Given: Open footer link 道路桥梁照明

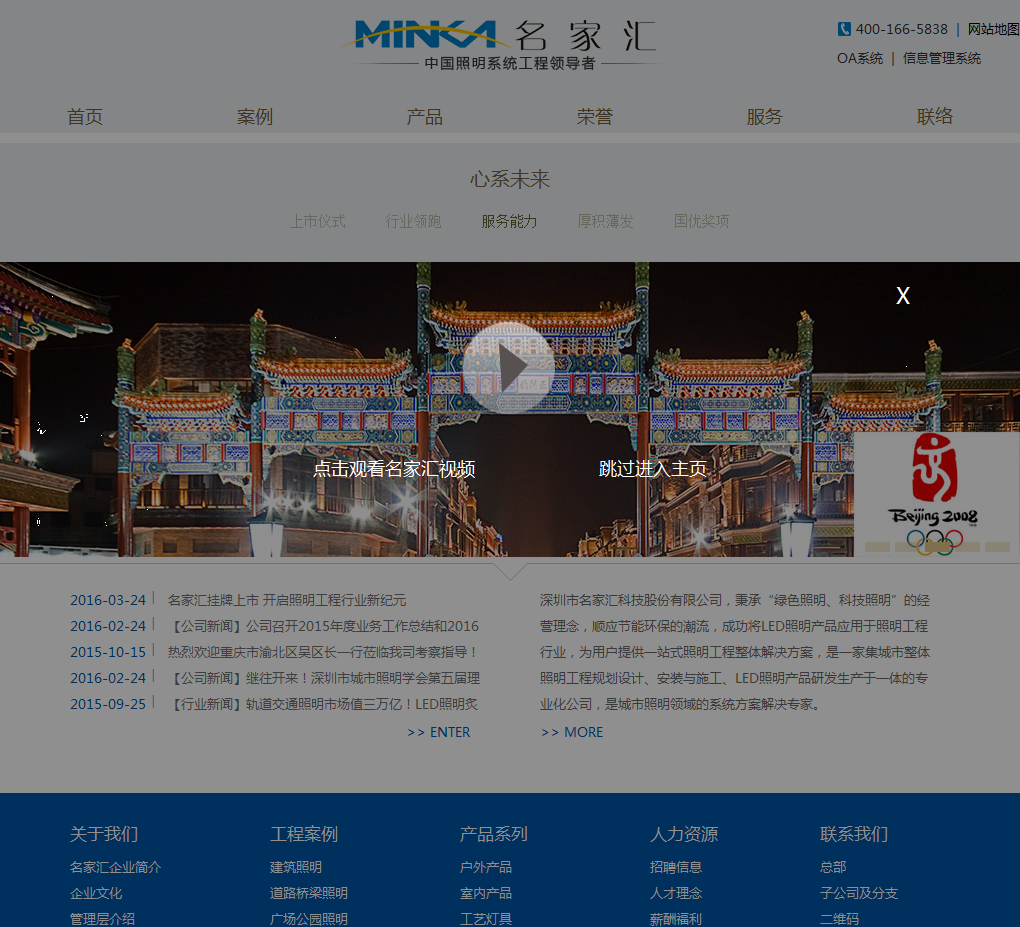Looking at the screenshot, I should click(x=308, y=894).
